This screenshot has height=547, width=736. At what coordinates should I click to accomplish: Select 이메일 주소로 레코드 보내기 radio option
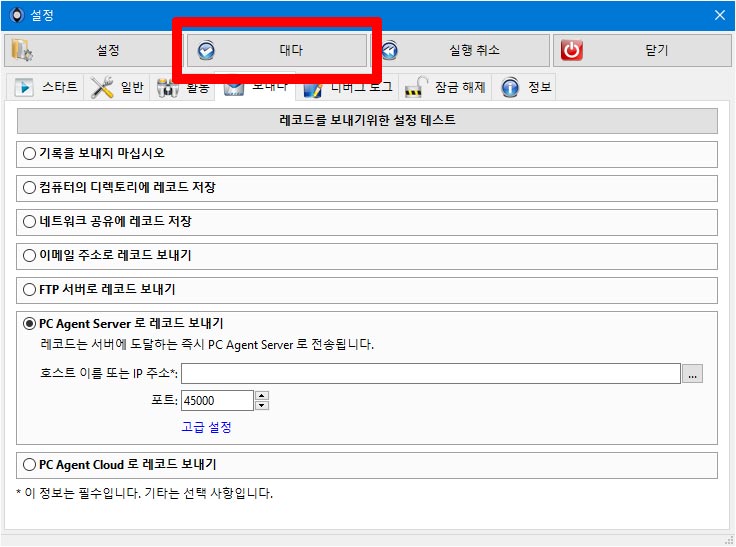[x=29, y=255]
